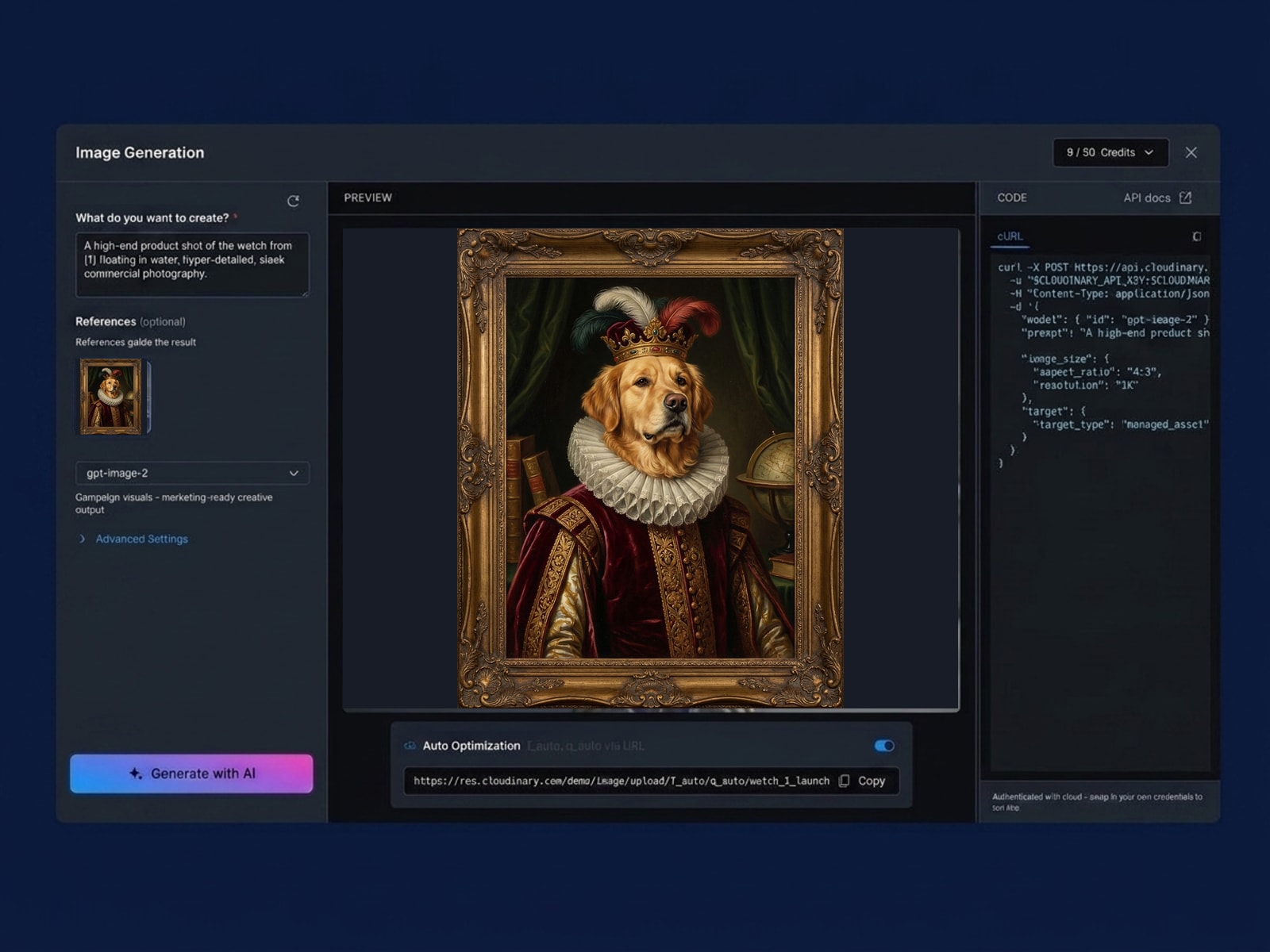Viewport: 1270px width, 952px height.
Task: Click the CODE panel header
Action: [1012, 198]
